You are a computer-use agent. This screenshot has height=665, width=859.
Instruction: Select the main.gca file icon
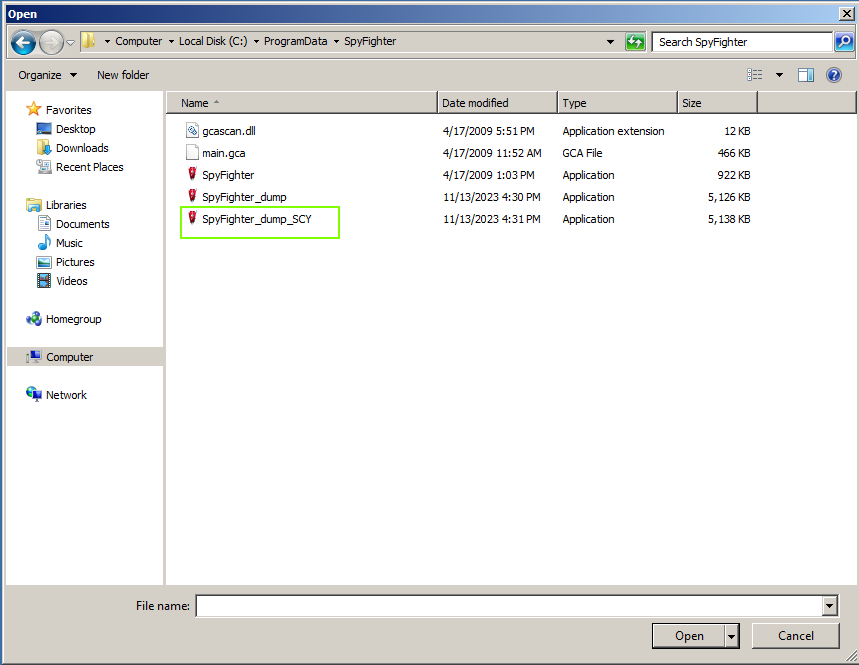click(192, 153)
